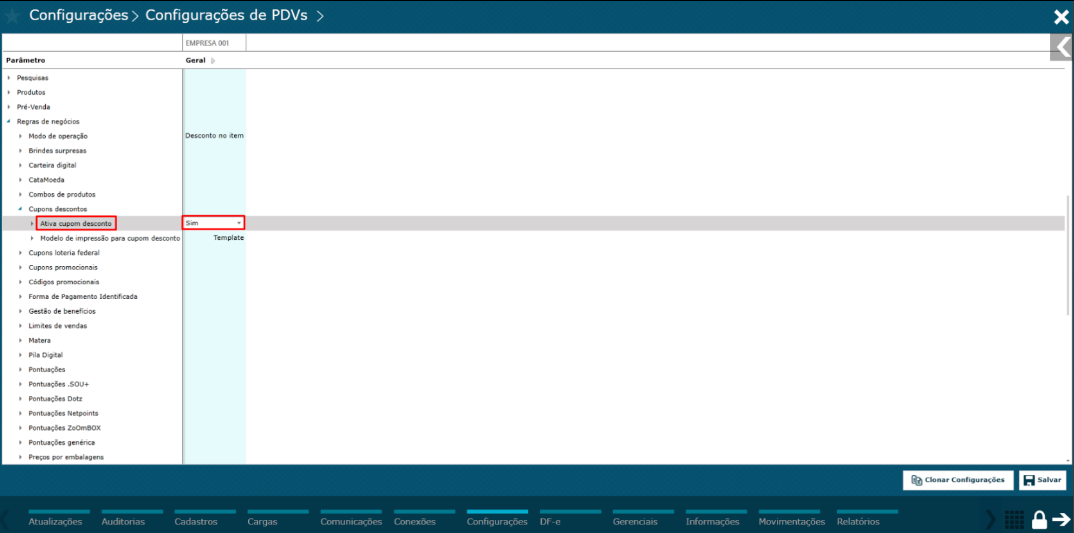The height and width of the screenshot is (533, 1074).
Task: Click the Desconto no item value
Action: click(x=214, y=136)
